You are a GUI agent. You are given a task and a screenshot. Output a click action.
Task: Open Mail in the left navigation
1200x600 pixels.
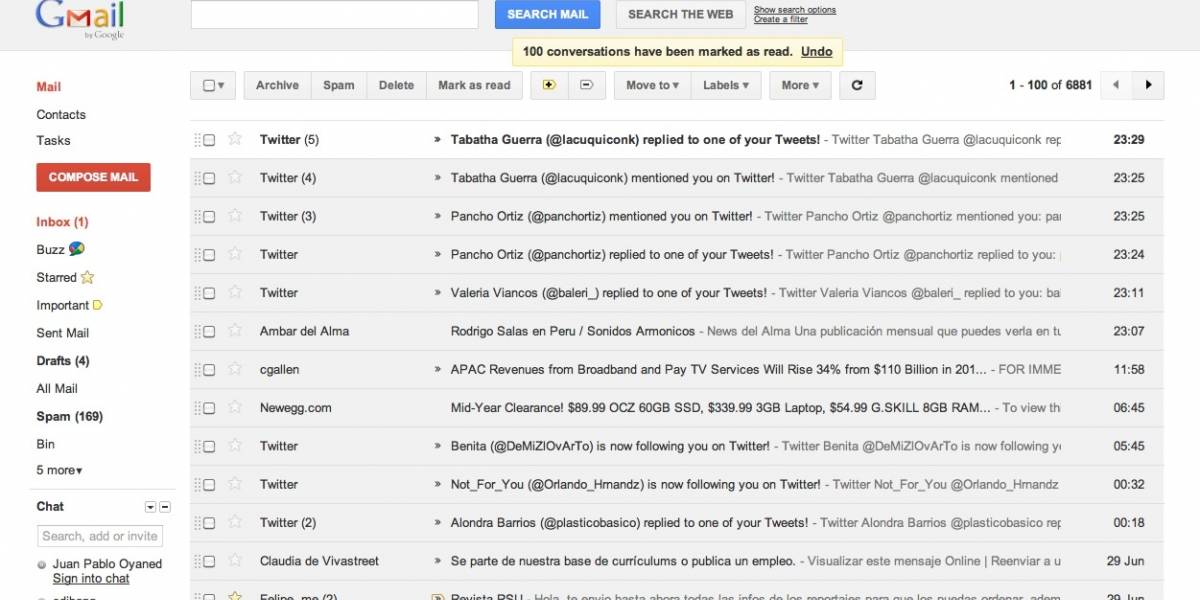(49, 87)
